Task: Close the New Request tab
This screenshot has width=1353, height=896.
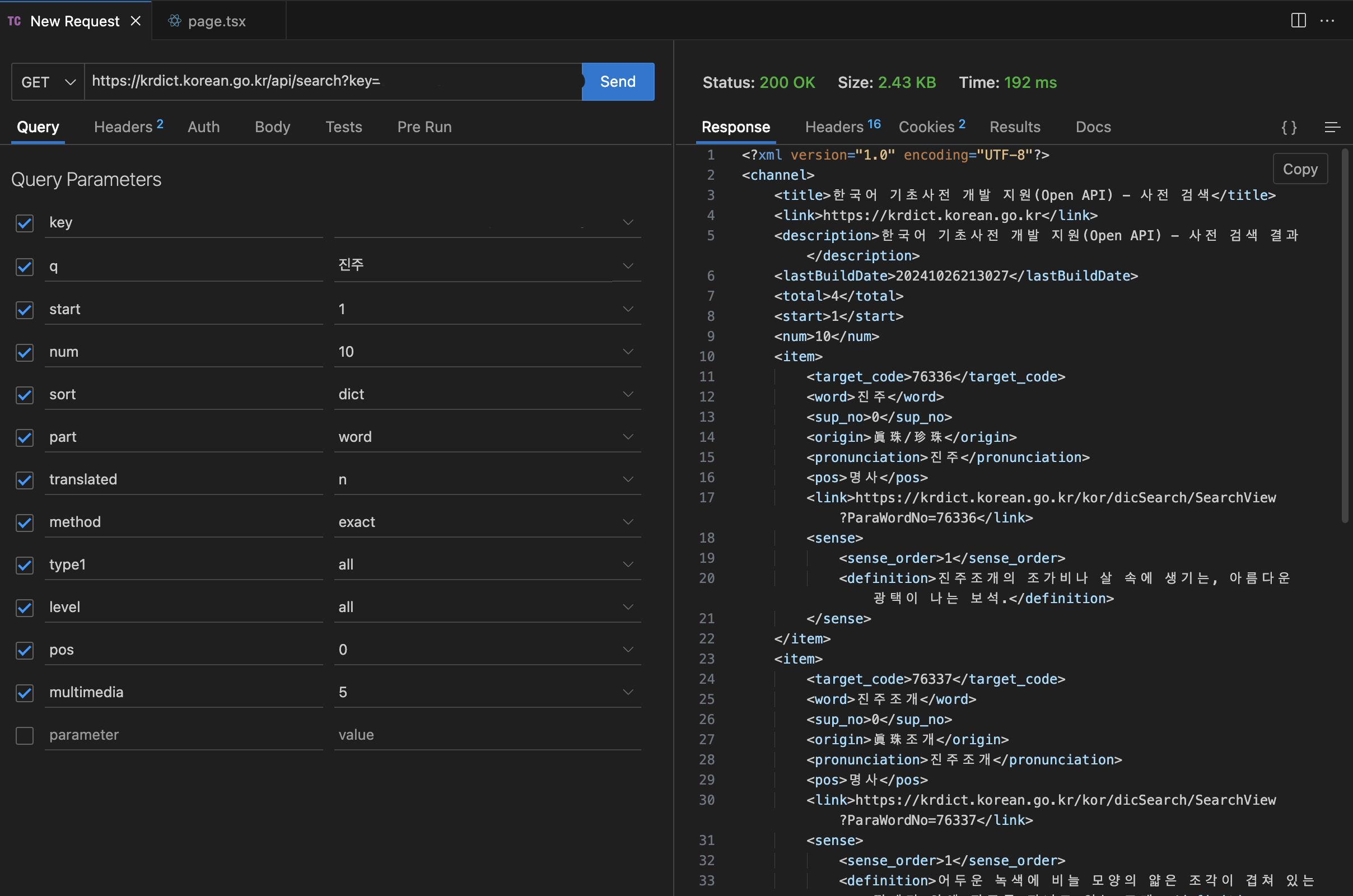Action: 136,21
